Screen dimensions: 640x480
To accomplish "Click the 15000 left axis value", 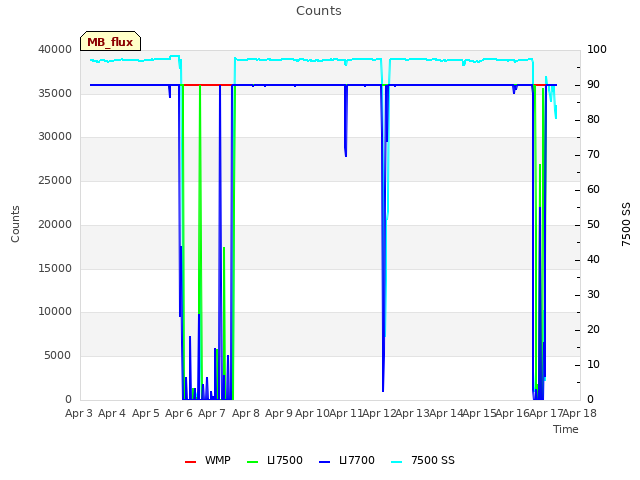I will 55,269.
